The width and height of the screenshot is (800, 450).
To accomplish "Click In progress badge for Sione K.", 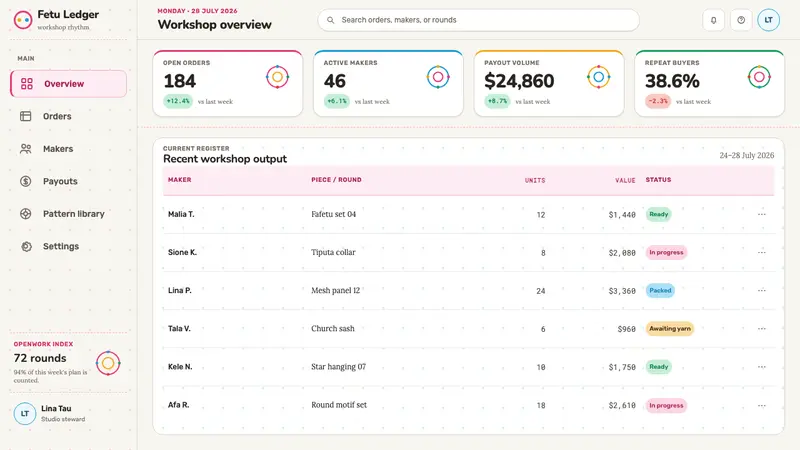I will tap(666, 253).
